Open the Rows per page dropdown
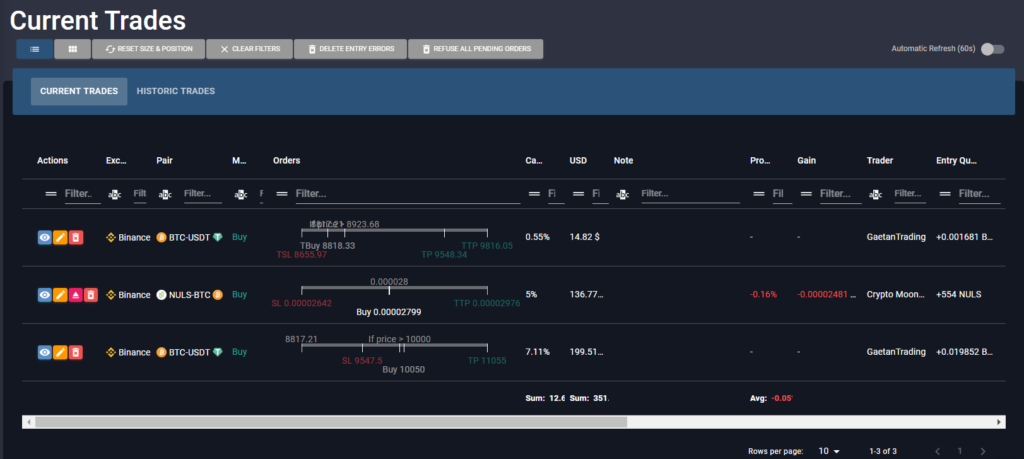Image resolution: width=1024 pixels, height=459 pixels. [829, 451]
